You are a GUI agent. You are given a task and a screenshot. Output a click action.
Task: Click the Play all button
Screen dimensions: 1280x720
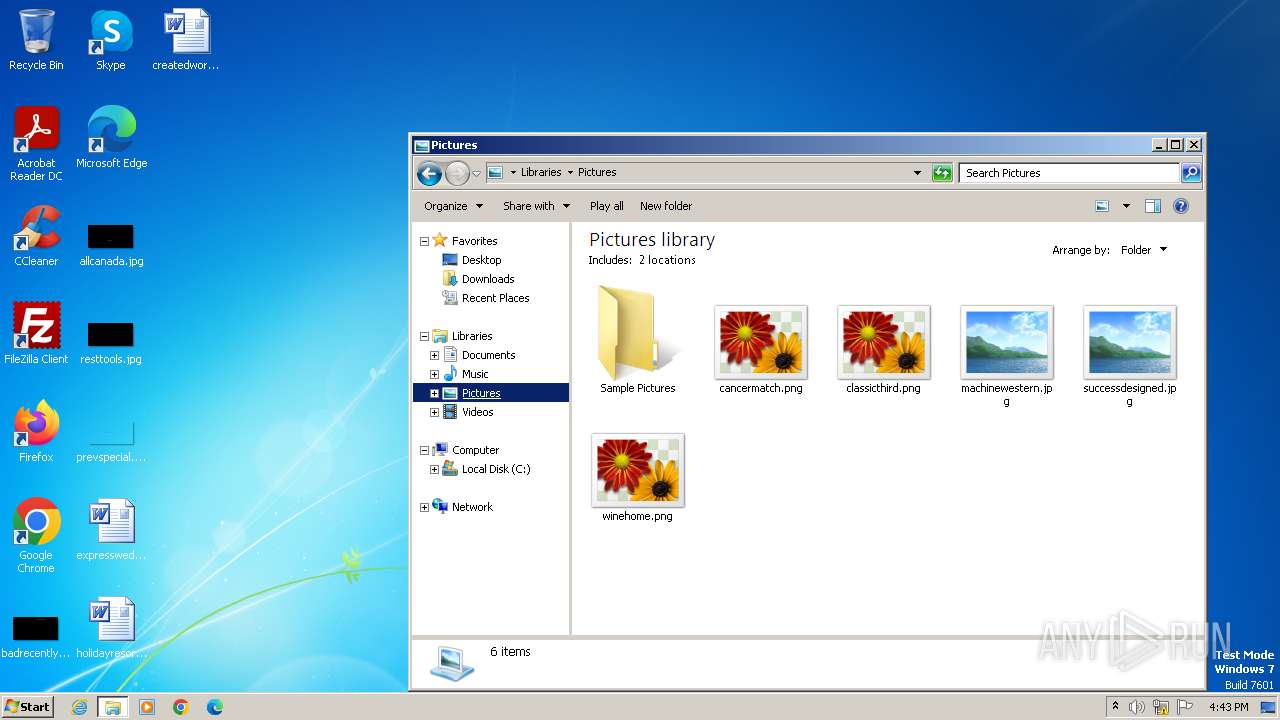[x=606, y=206]
